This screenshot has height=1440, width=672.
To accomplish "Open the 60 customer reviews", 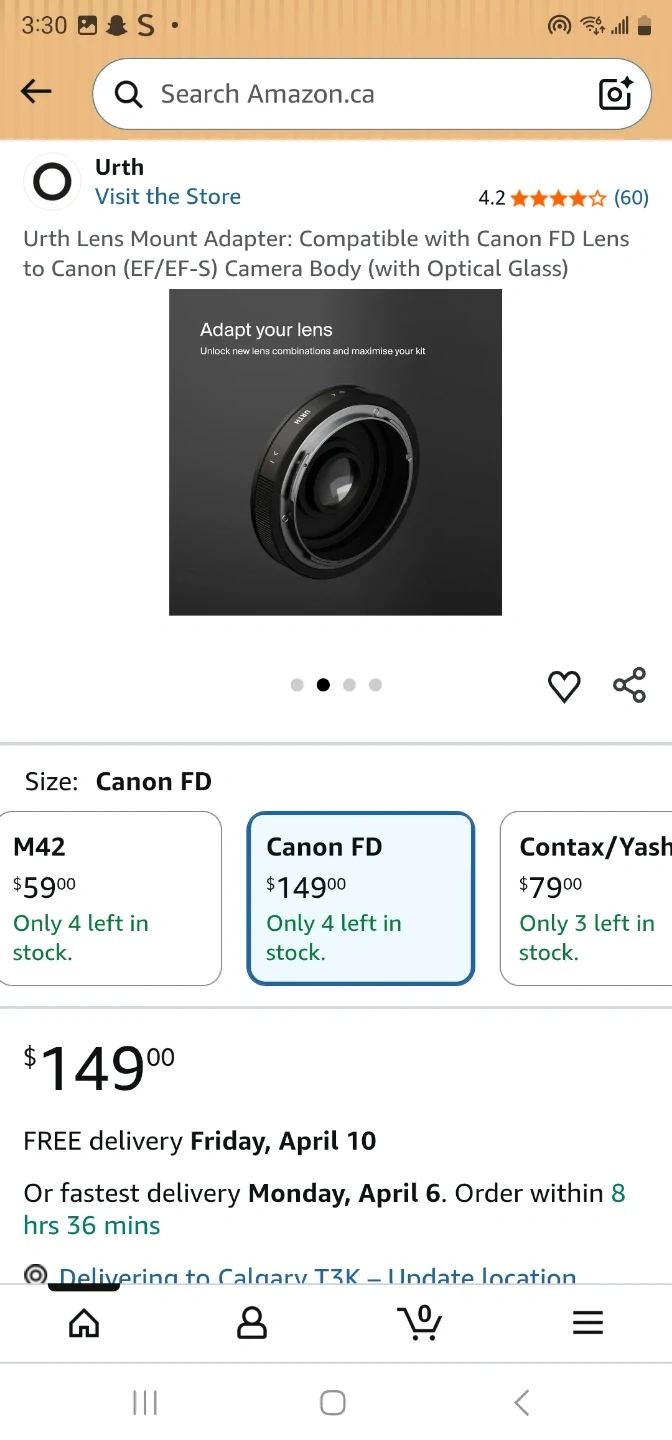I will point(631,198).
